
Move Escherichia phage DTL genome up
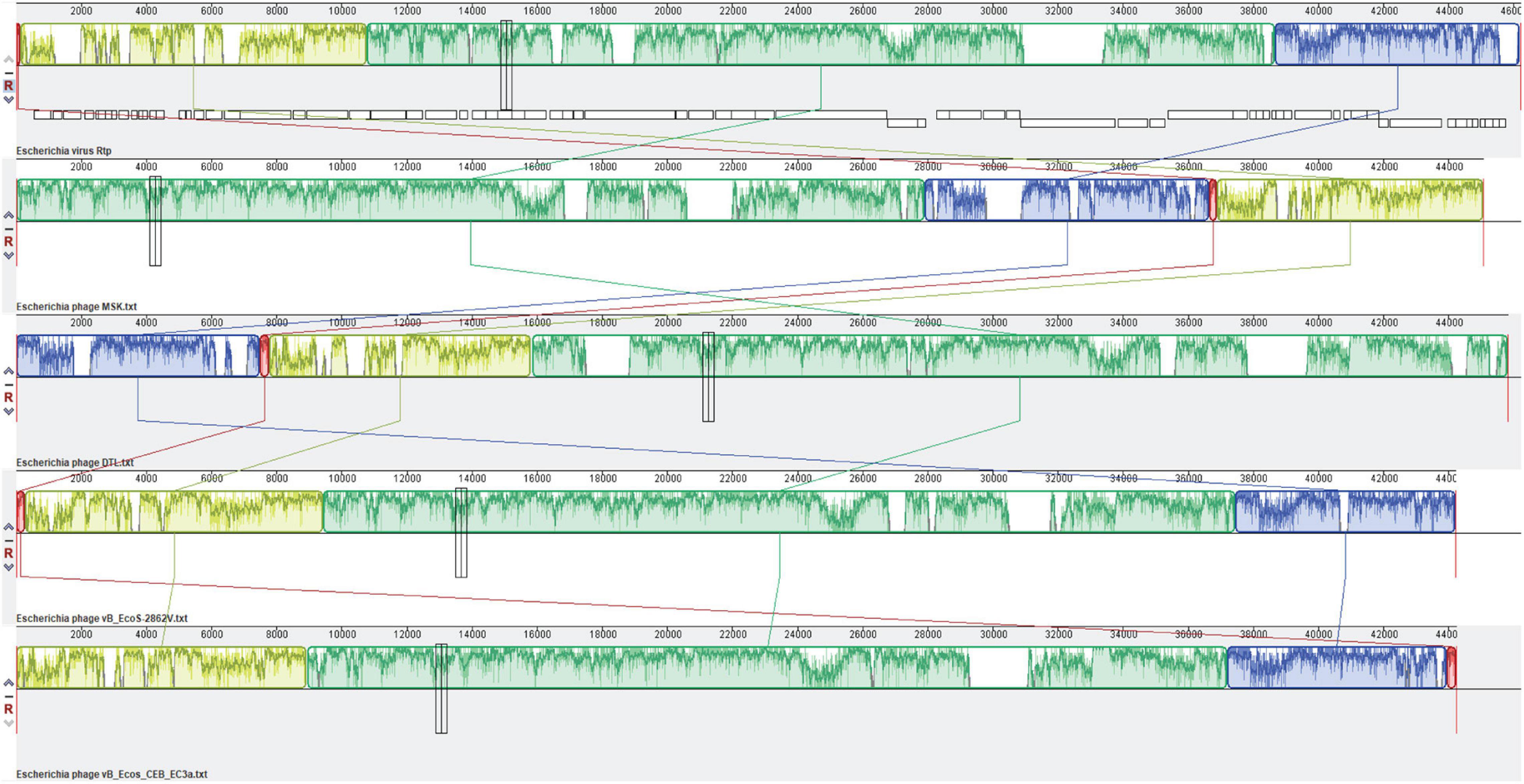[x=8, y=371]
